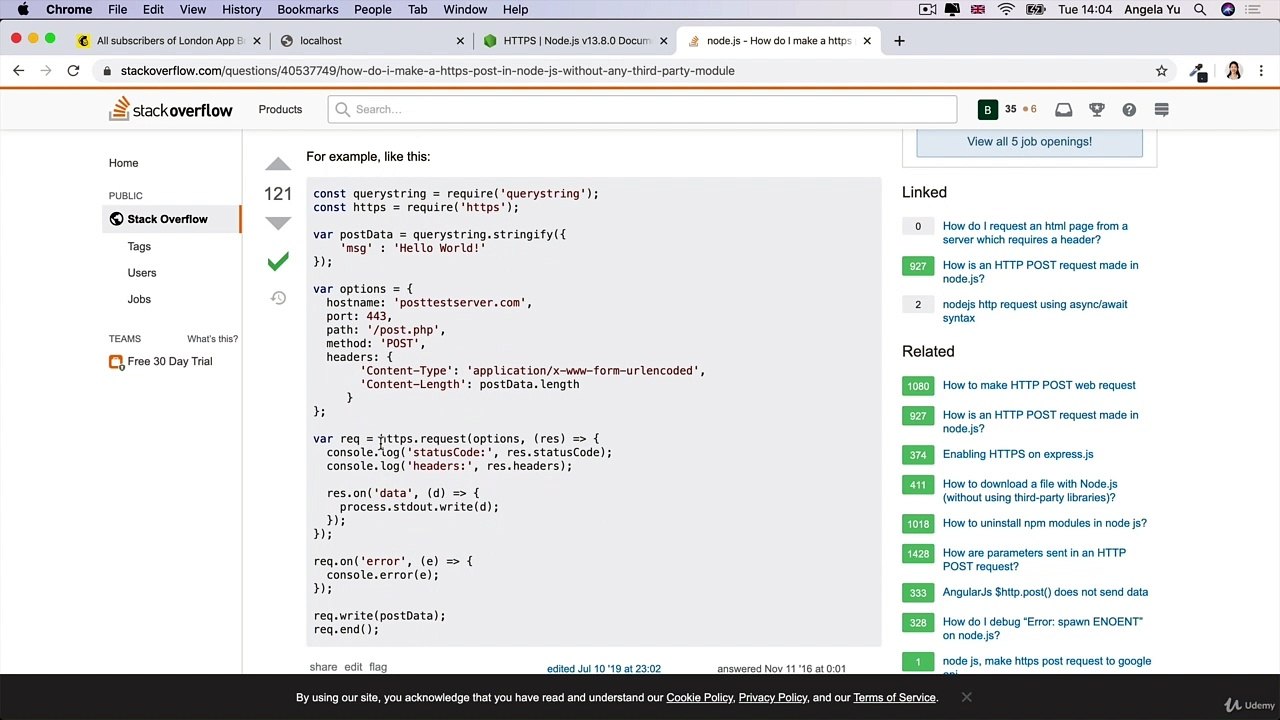This screenshot has width=1280, height=720.
Task: Switch to the localhost tab
Action: click(x=372, y=41)
